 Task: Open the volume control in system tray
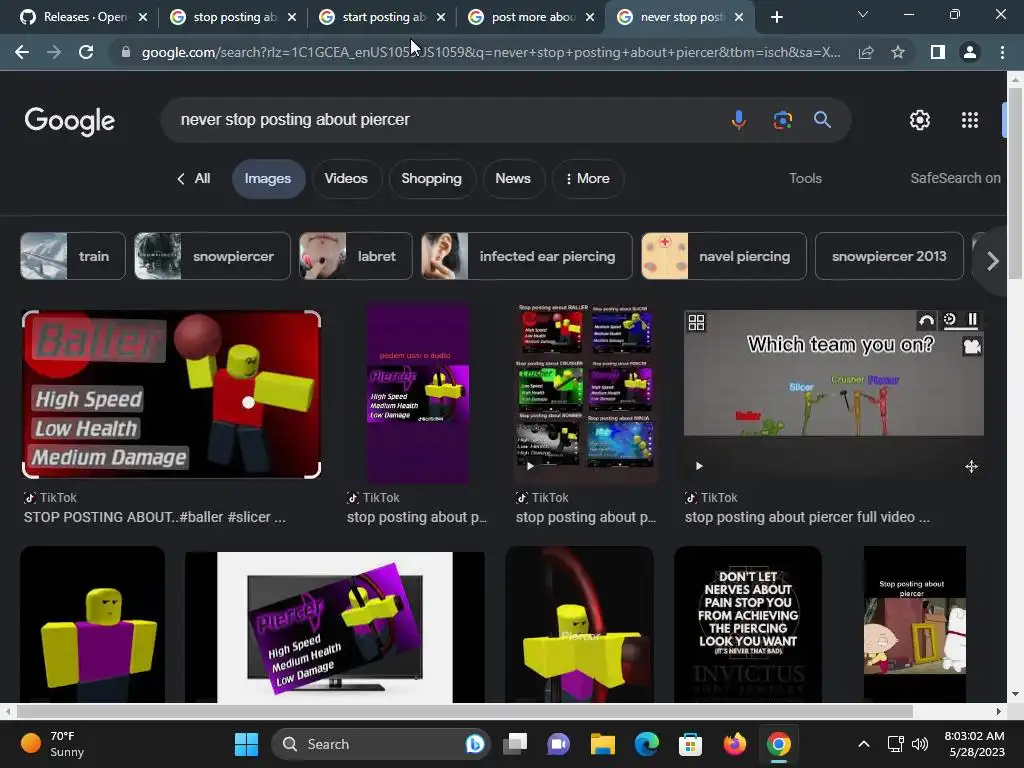[920, 744]
